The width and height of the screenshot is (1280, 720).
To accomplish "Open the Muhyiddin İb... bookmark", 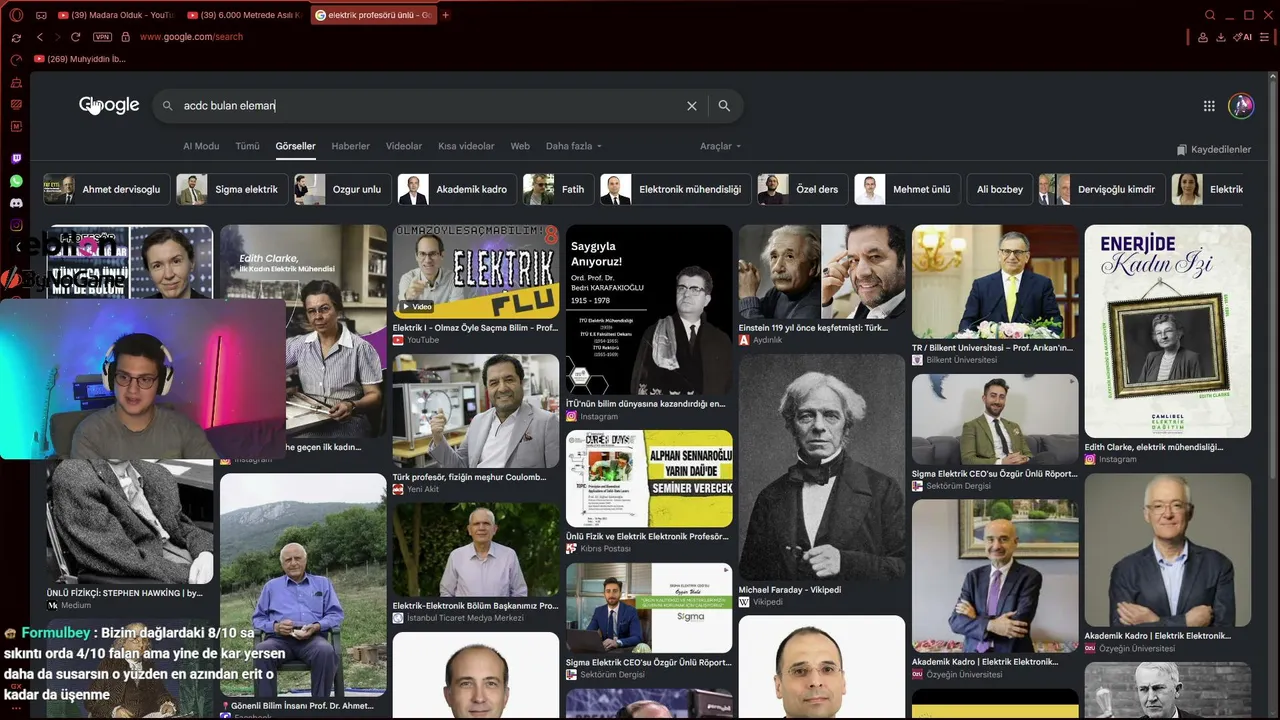I will tap(81, 59).
